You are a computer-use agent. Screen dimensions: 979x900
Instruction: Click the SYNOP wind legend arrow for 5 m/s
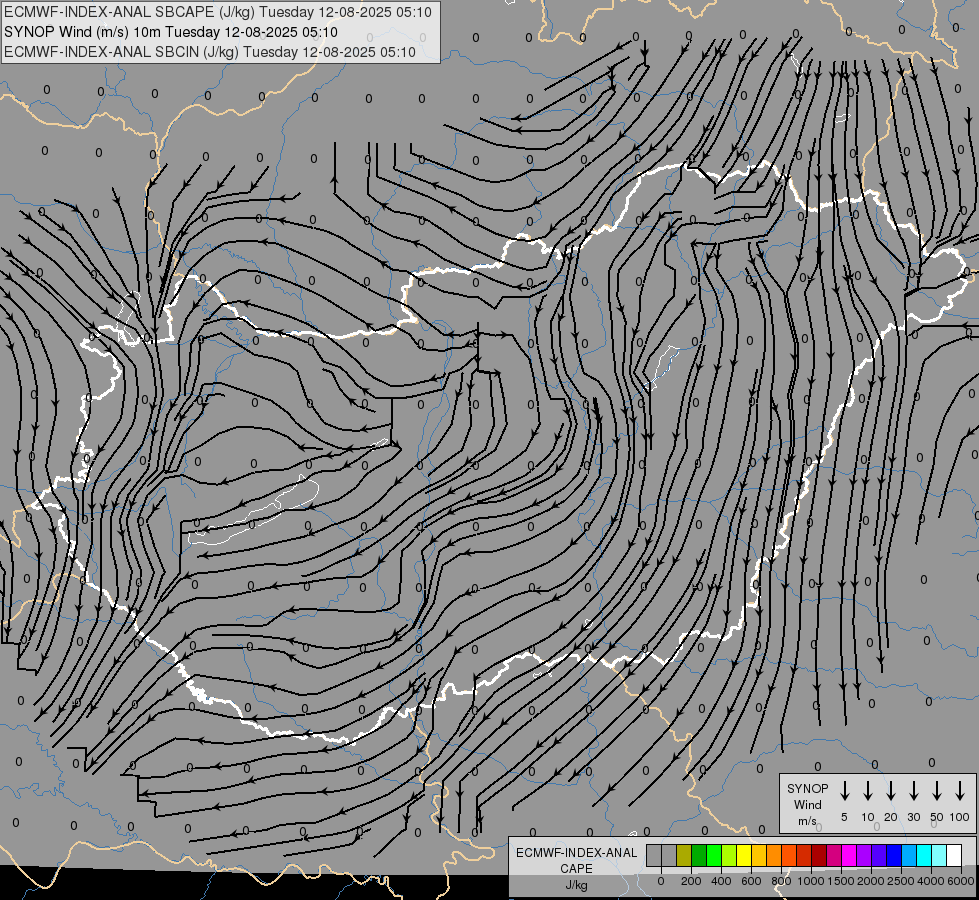pos(844,791)
